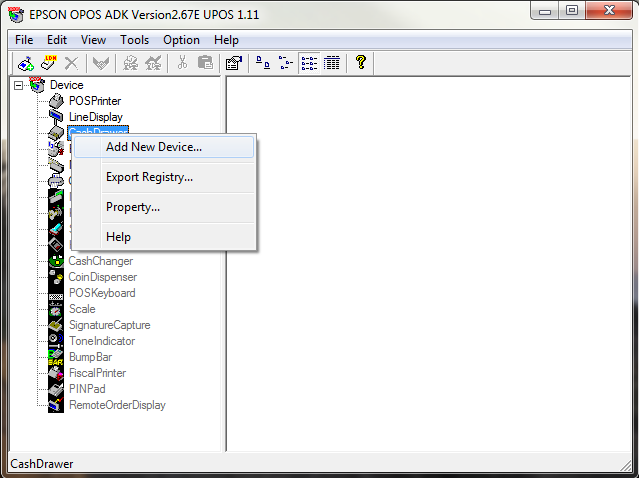Select LineDisplay in the device tree
639x478 pixels.
coord(95,117)
